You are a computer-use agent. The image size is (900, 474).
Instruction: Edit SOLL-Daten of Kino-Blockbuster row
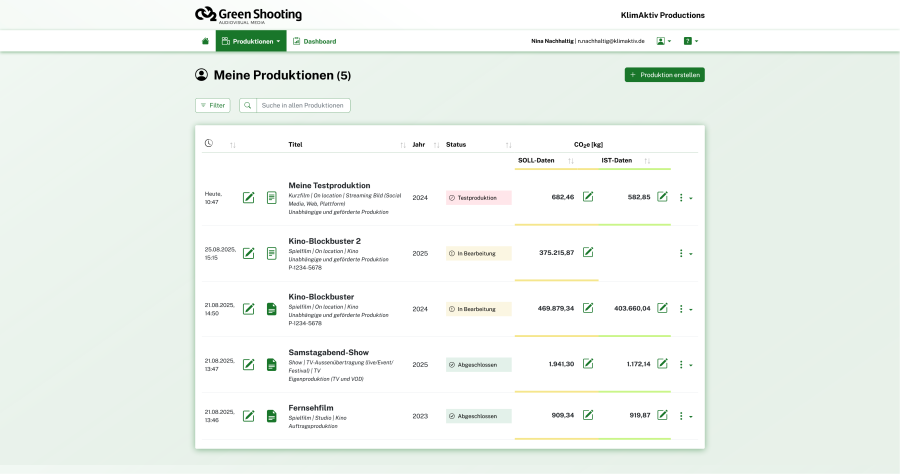tap(588, 309)
